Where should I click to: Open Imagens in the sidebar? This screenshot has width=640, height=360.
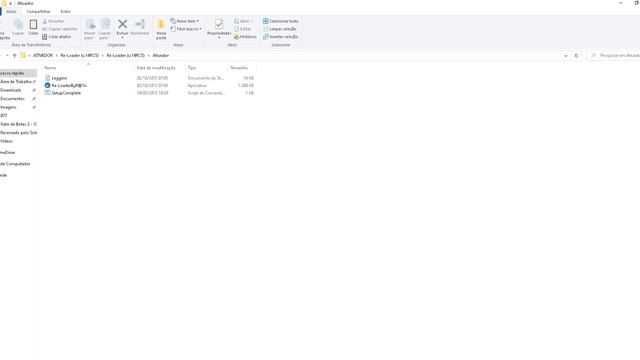click(x=9, y=107)
